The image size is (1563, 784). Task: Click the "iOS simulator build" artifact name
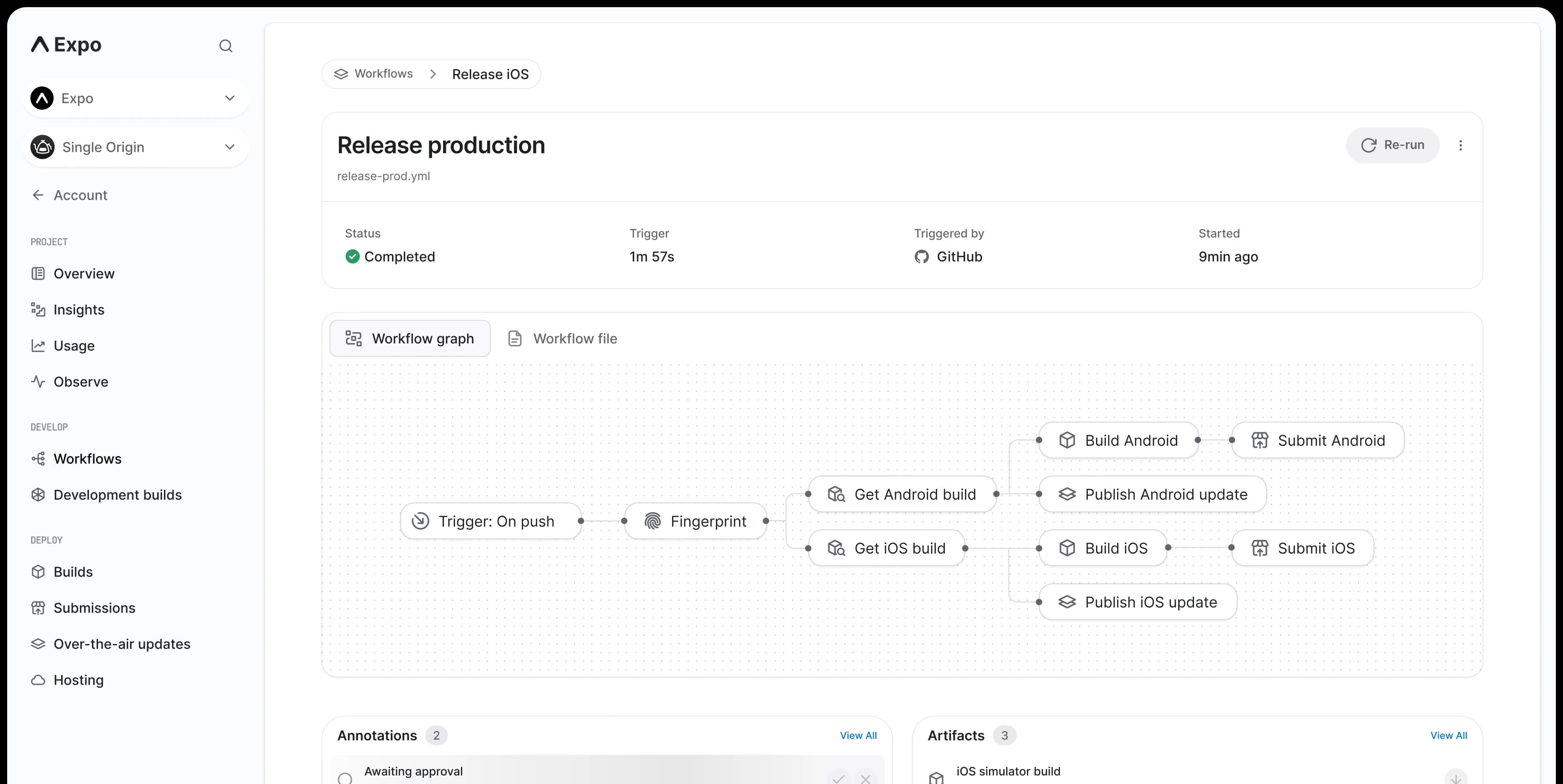click(1009, 771)
